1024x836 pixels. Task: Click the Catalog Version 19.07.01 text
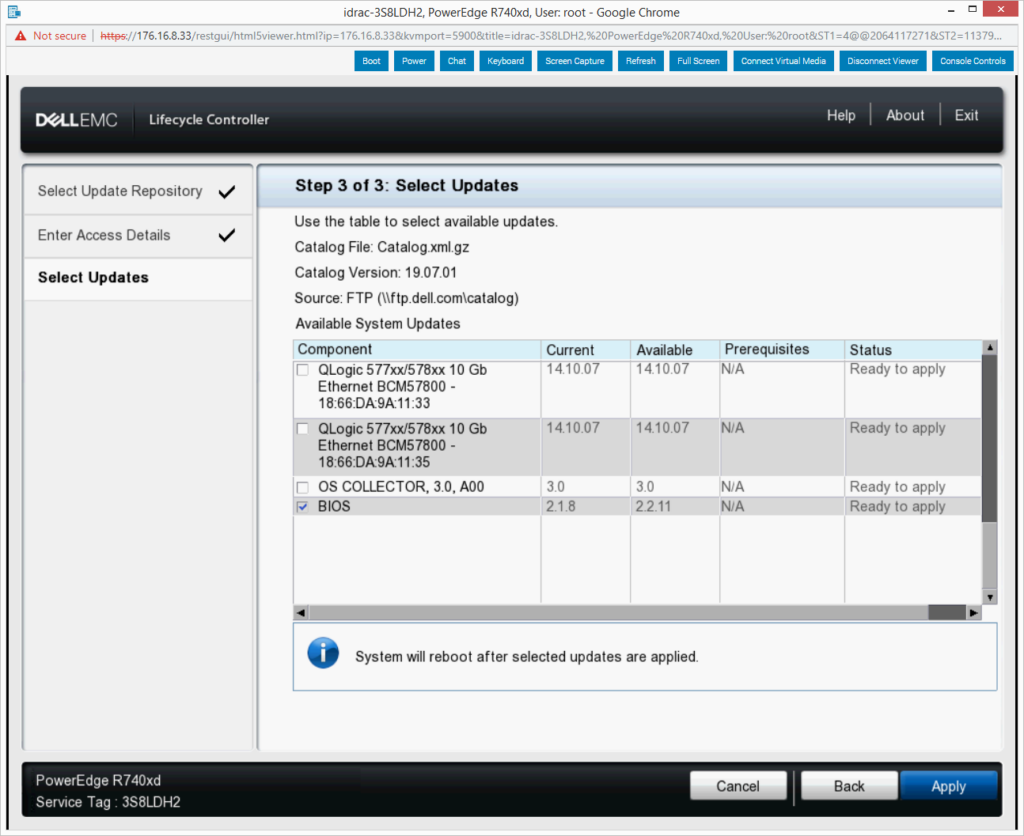[376, 273]
